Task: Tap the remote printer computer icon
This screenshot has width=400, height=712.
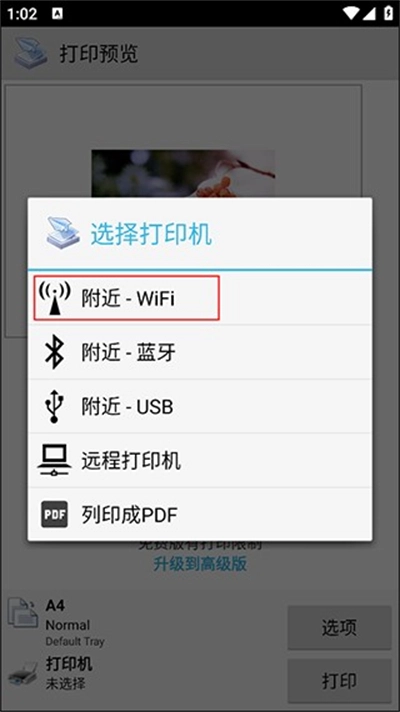Action: (54, 460)
